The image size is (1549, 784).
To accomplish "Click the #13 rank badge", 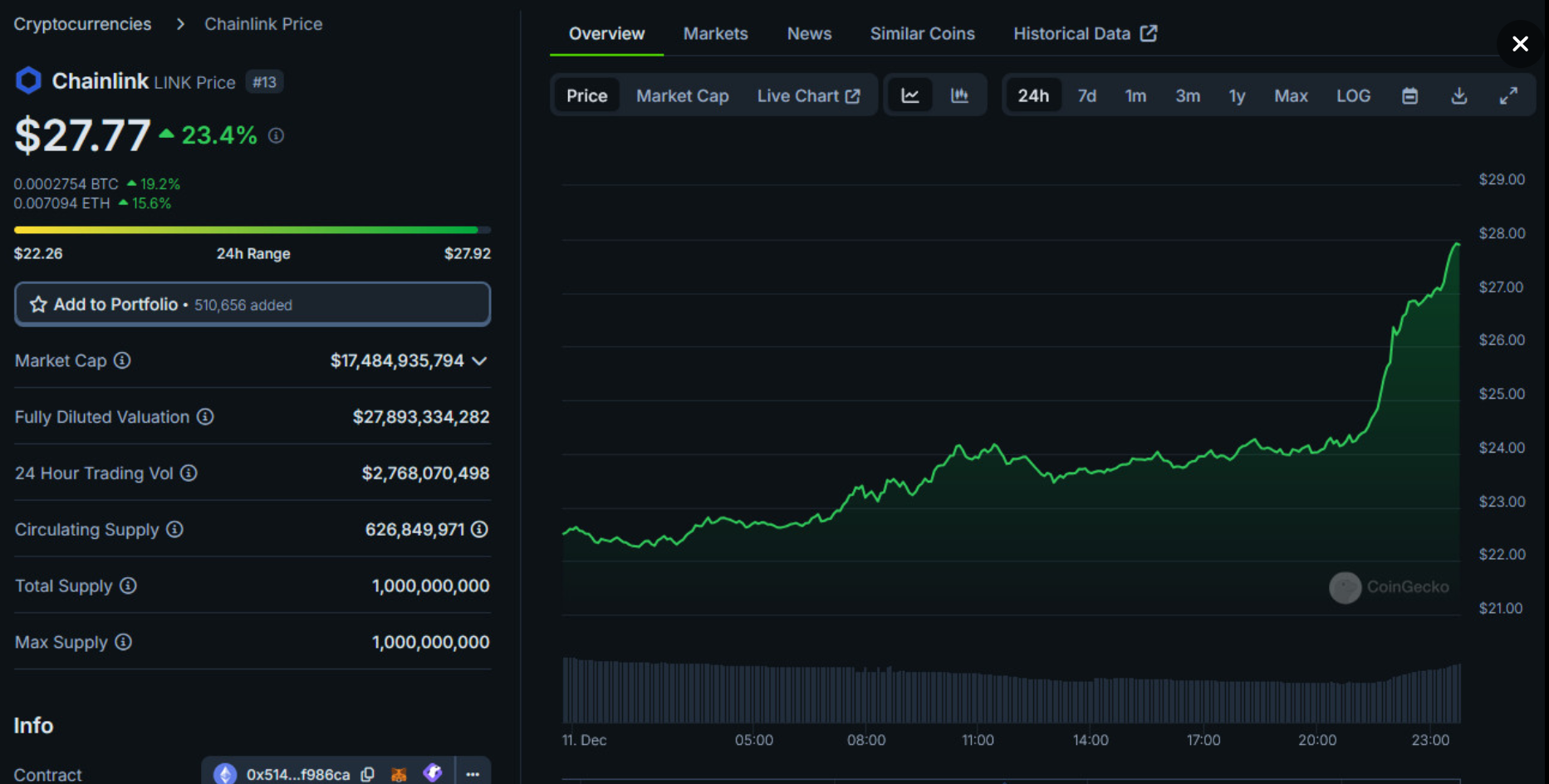I will [x=264, y=82].
